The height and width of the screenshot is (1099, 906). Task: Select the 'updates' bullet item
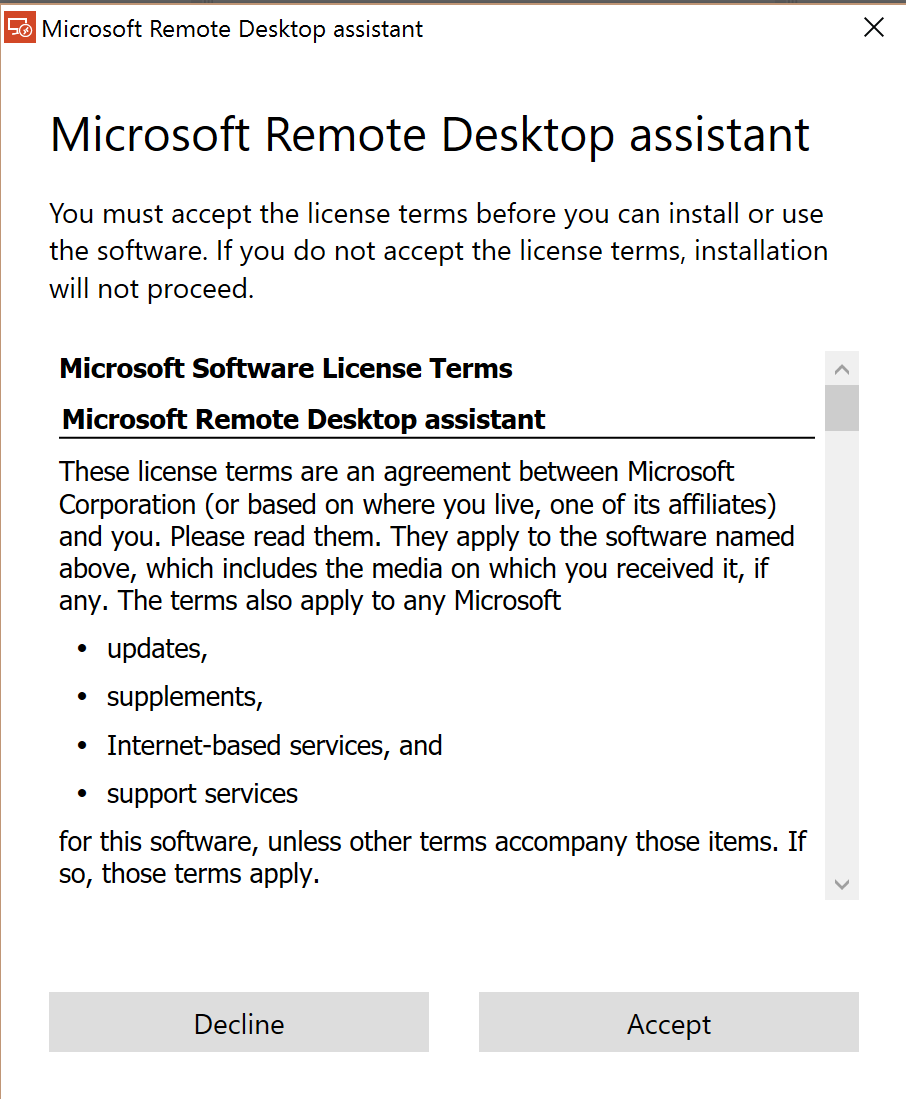(157, 648)
